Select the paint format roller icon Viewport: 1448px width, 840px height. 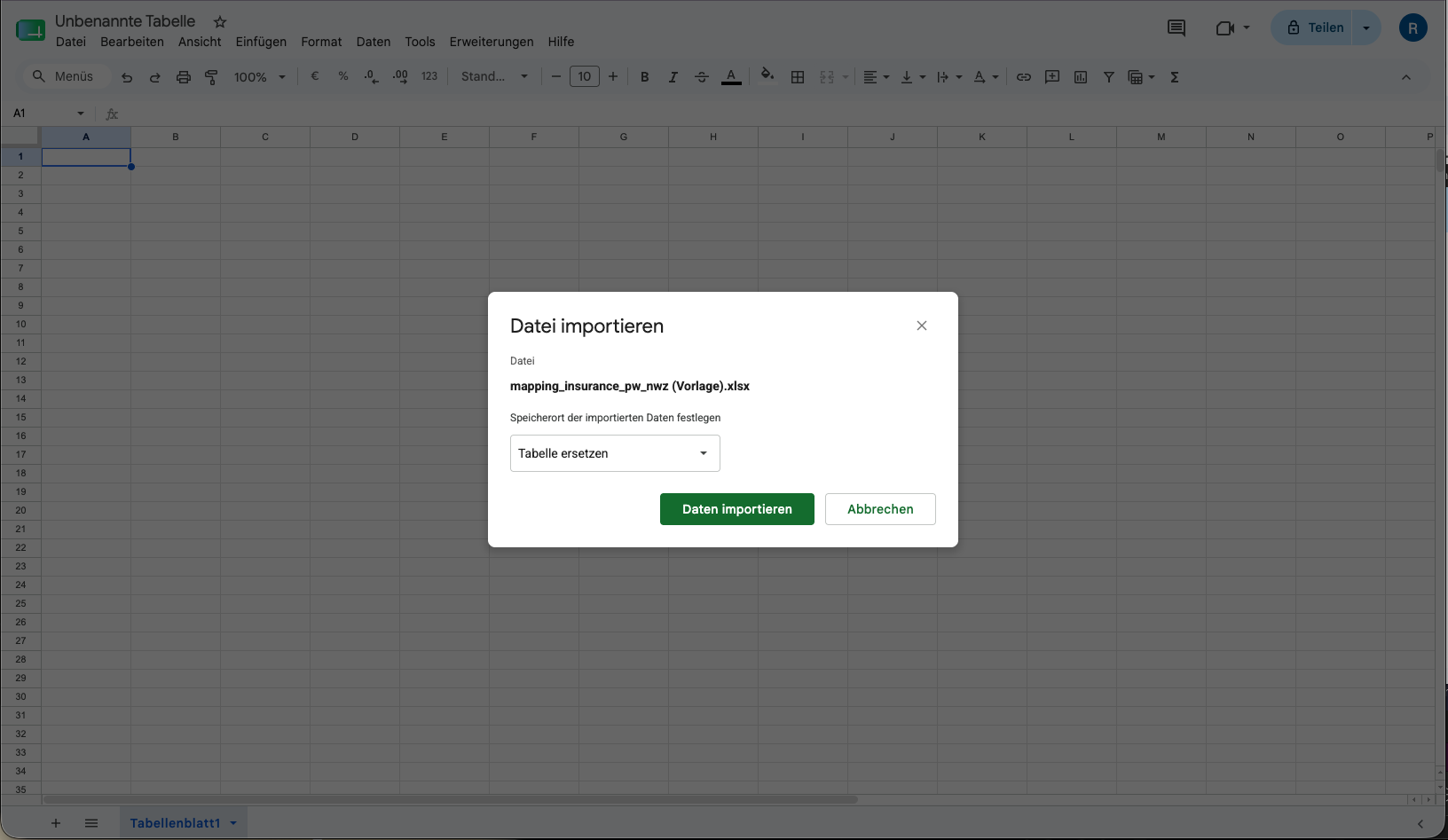(x=211, y=77)
